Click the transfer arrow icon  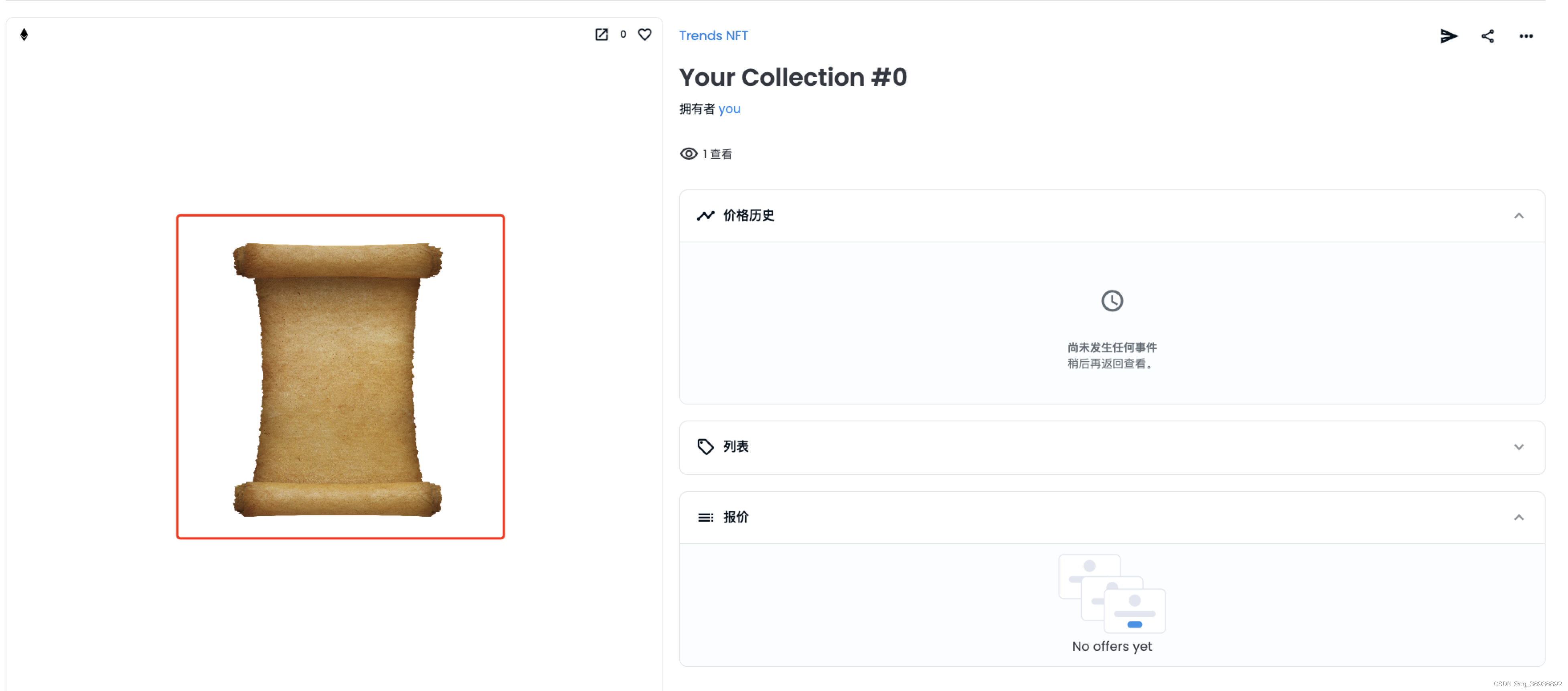(x=1448, y=36)
